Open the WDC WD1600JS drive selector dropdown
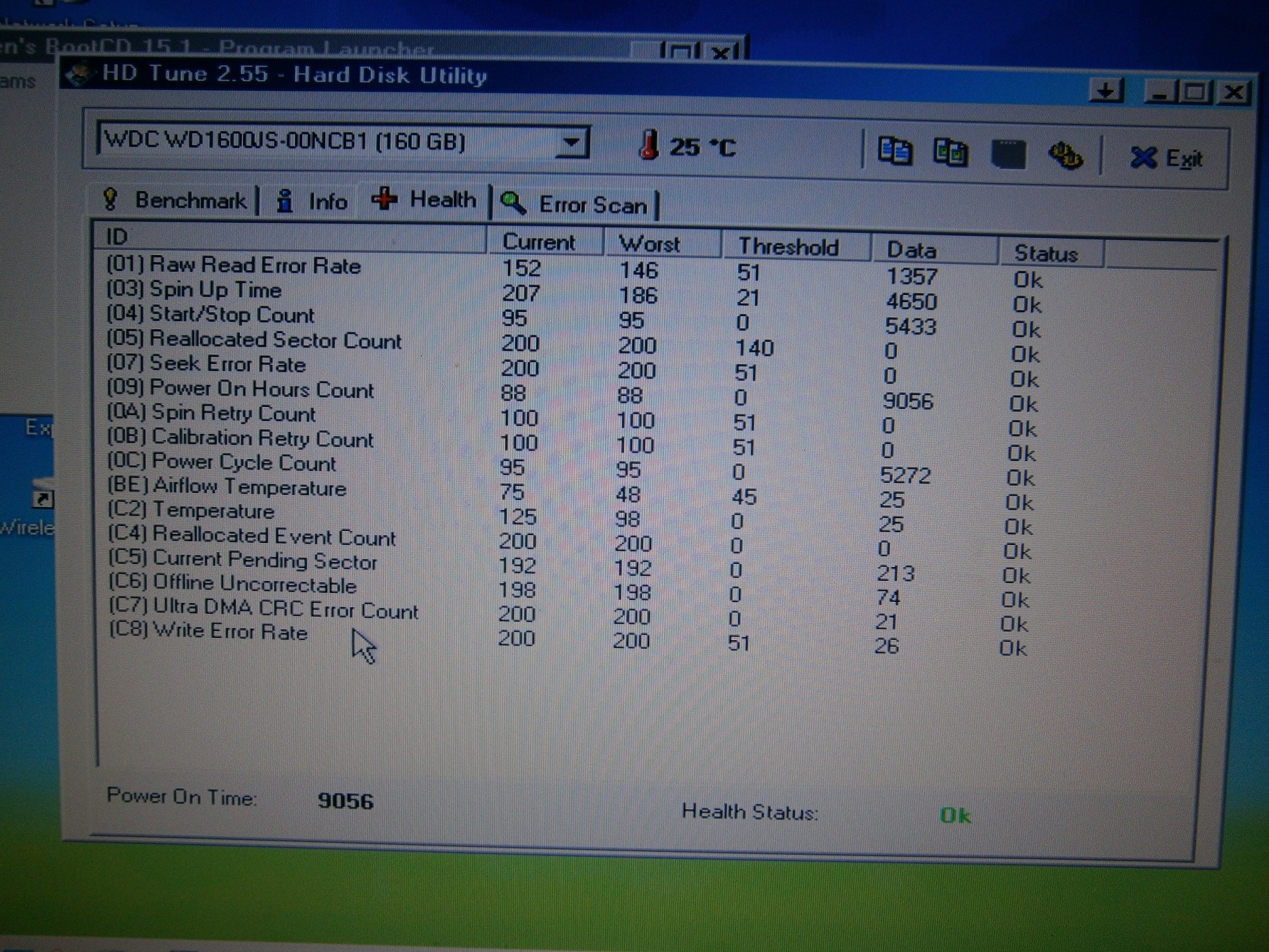 coord(572,143)
